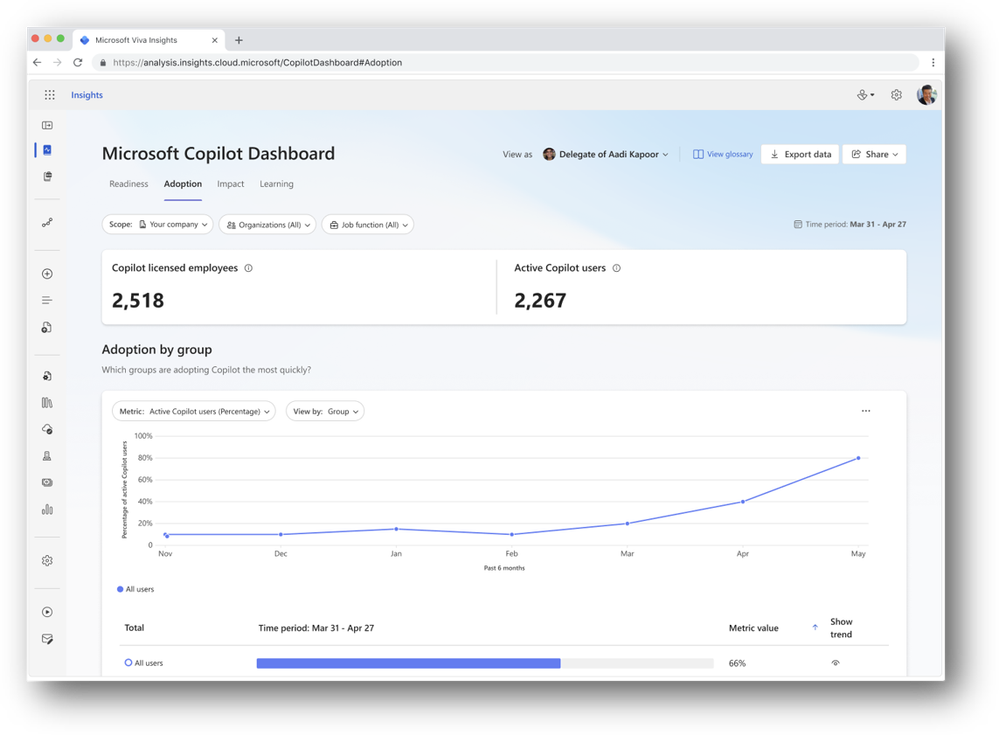
Task: Show info for Copilot licensed employees
Action: [248, 268]
